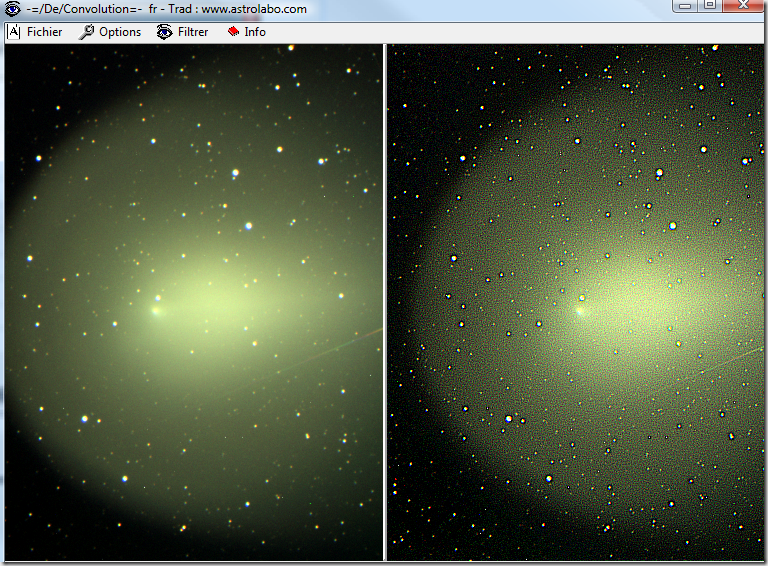Open the Options menu
The height and width of the screenshot is (566, 768).
coord(120,32)
